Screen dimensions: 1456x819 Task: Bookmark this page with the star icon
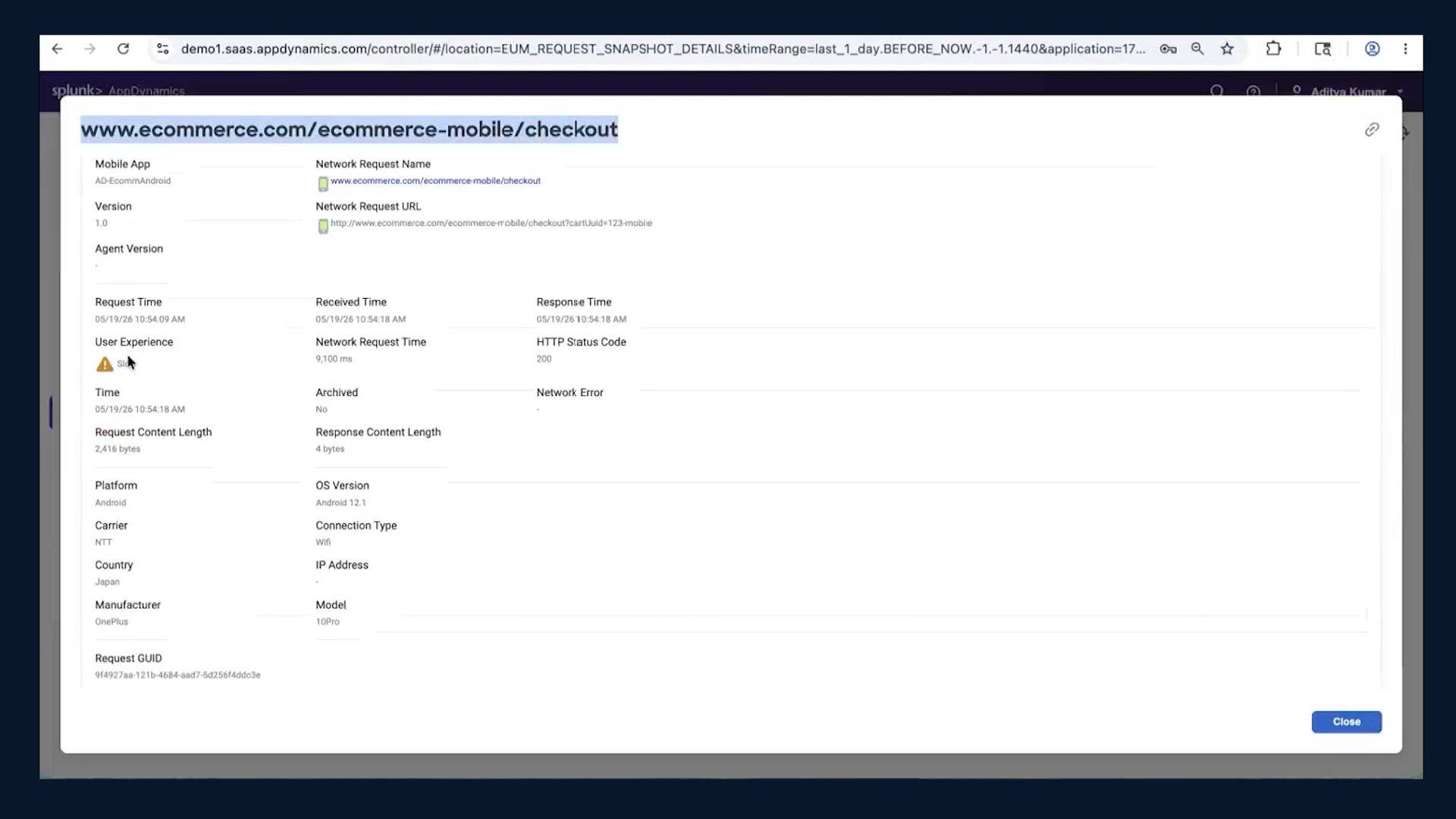point(1227,49)
